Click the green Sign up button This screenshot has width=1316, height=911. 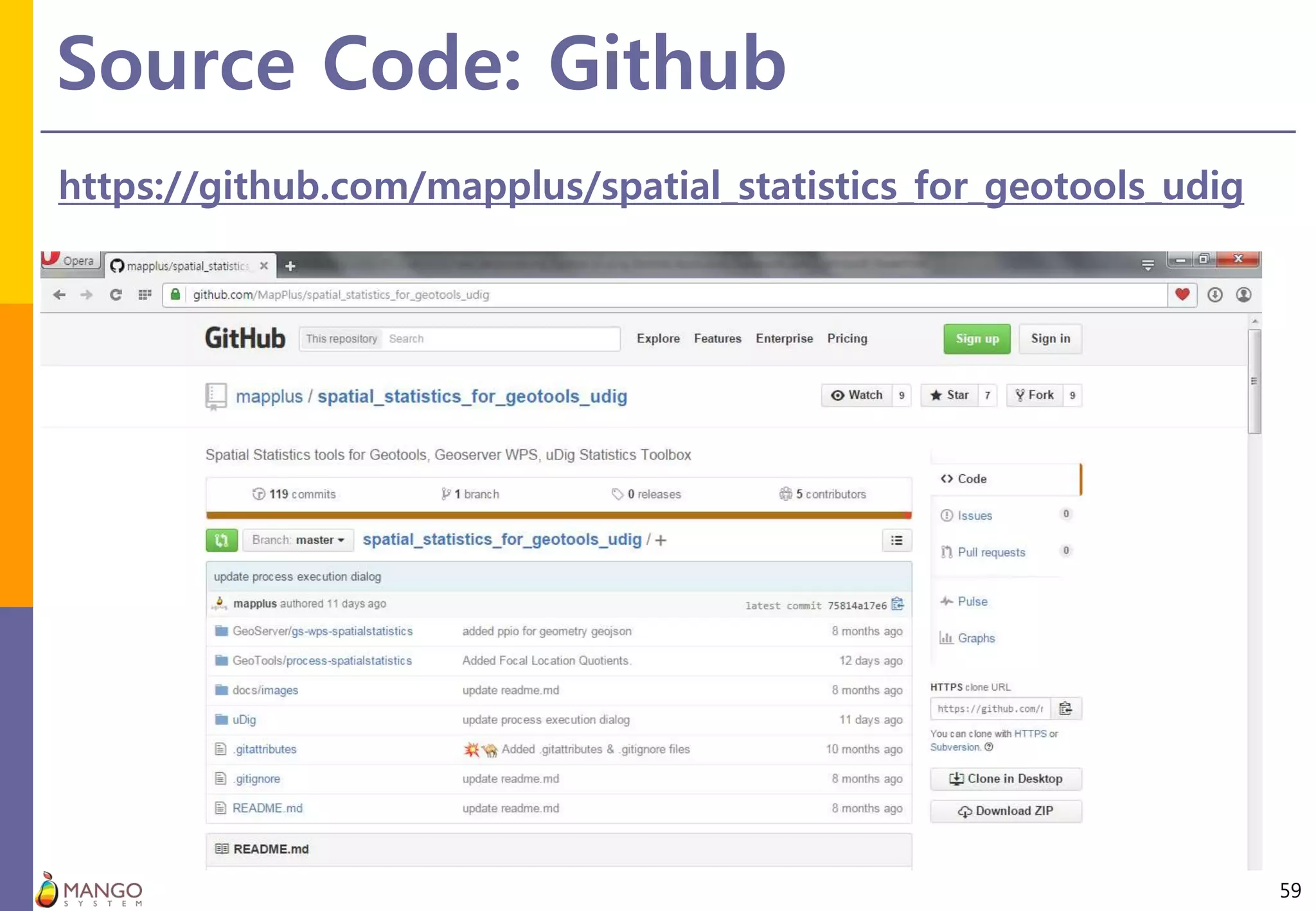pyautogui.click(x=977, y=339)
